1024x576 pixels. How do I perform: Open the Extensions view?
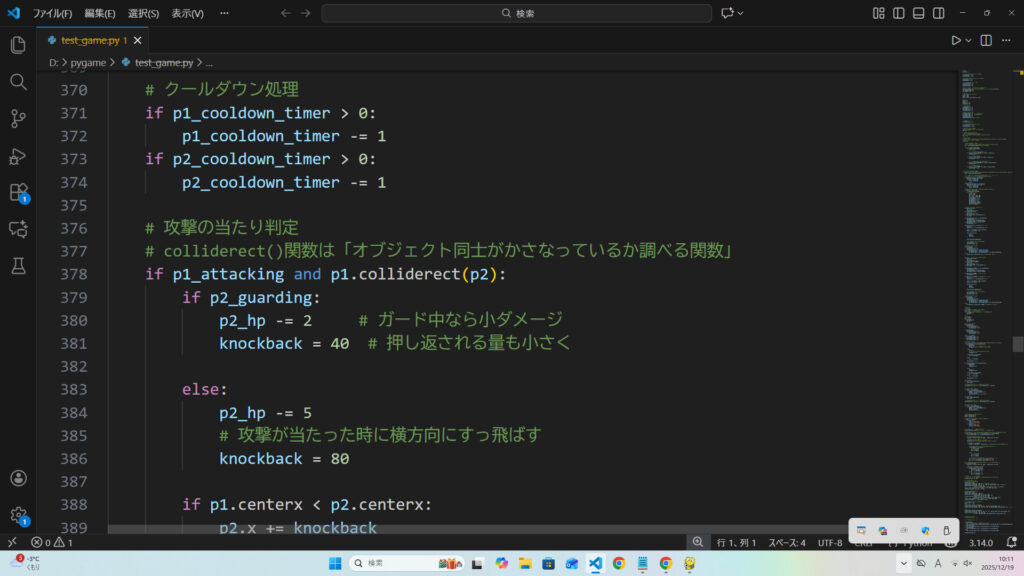pos(18,192)
